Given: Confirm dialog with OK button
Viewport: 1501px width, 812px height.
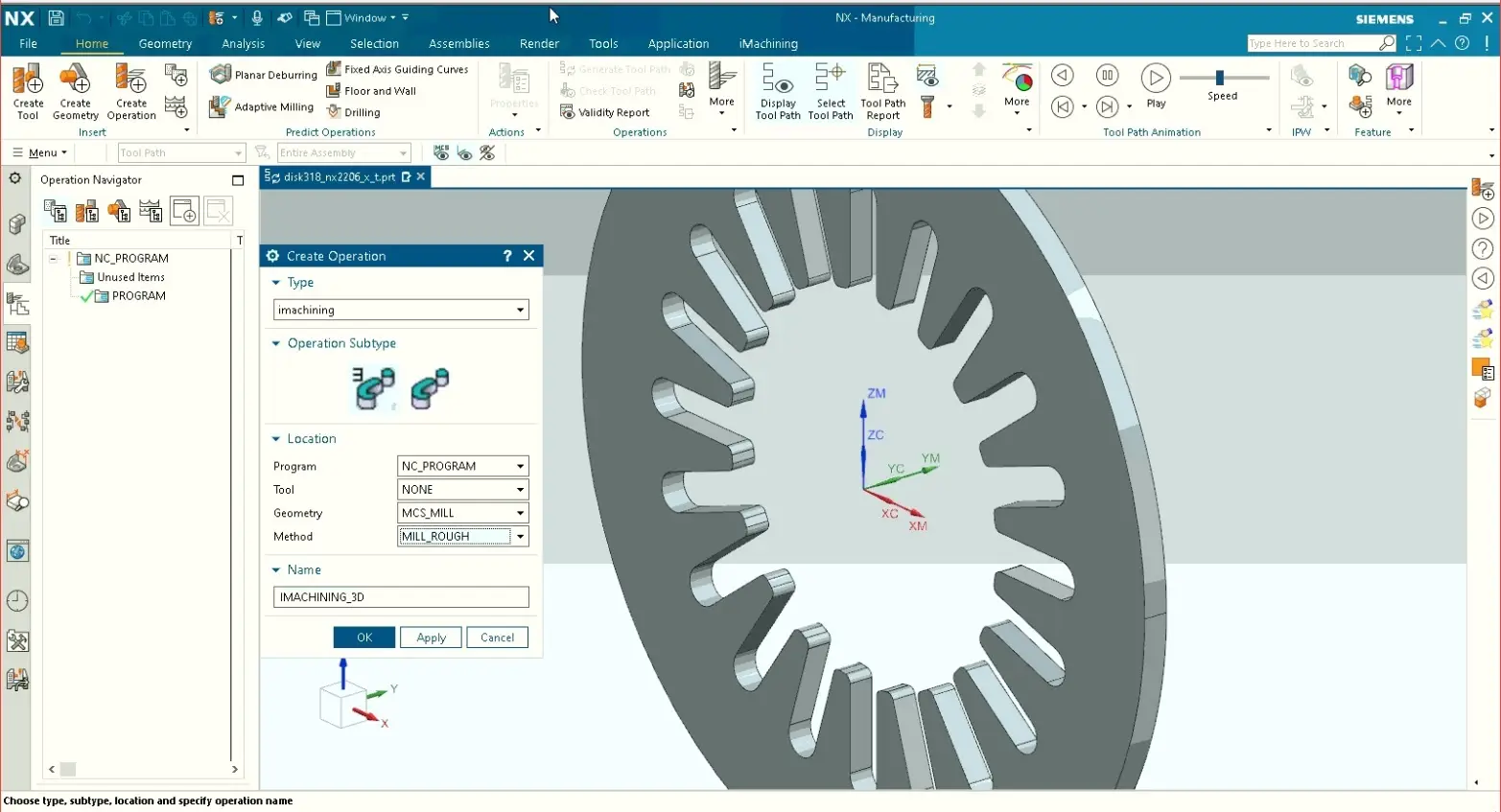Looking at the screenshot, I should [x=364, y=638].
